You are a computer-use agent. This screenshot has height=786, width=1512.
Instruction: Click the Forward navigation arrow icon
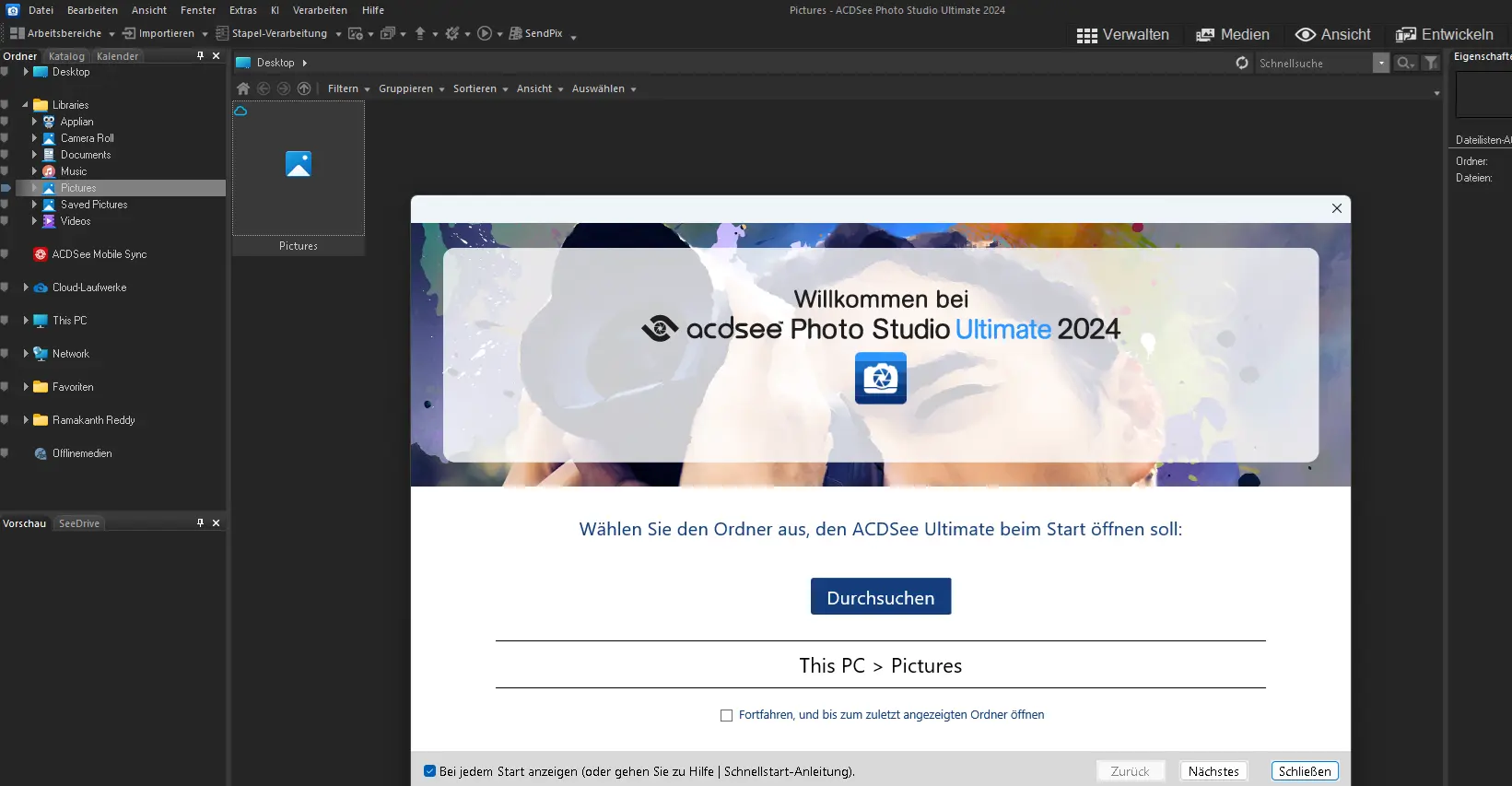pos(284,88)
